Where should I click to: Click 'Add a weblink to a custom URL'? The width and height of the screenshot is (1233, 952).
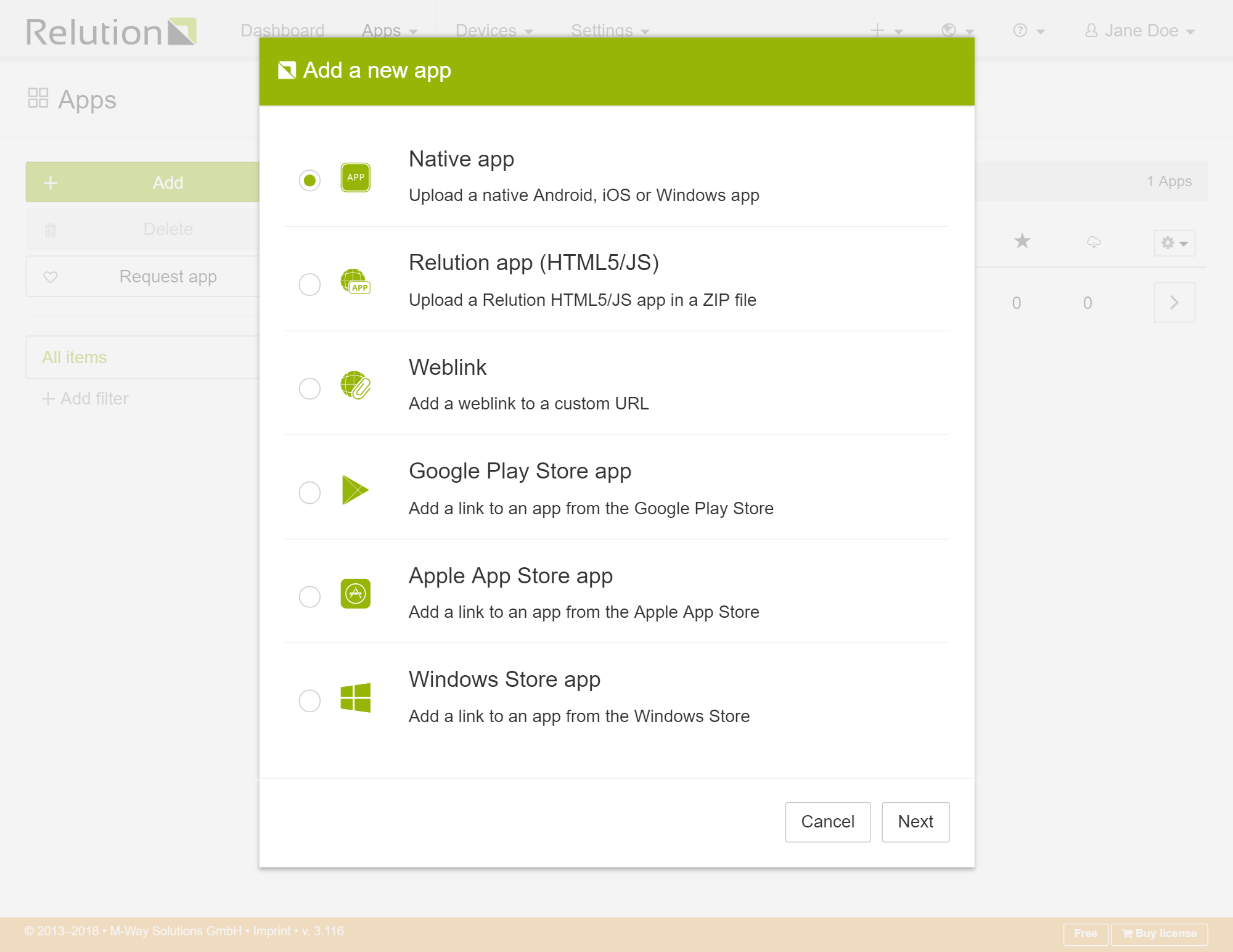528,403
